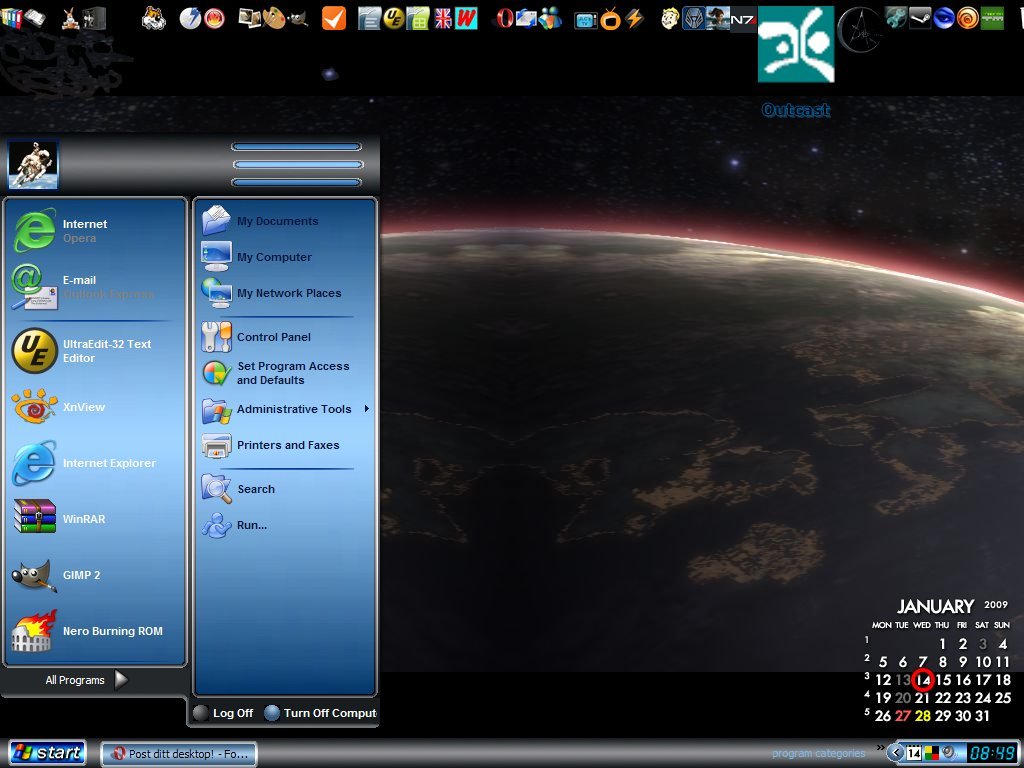Open the orange spiral Ubisoft dock icon
Viewport: 1024px width, 768px height.
[967, 18]
